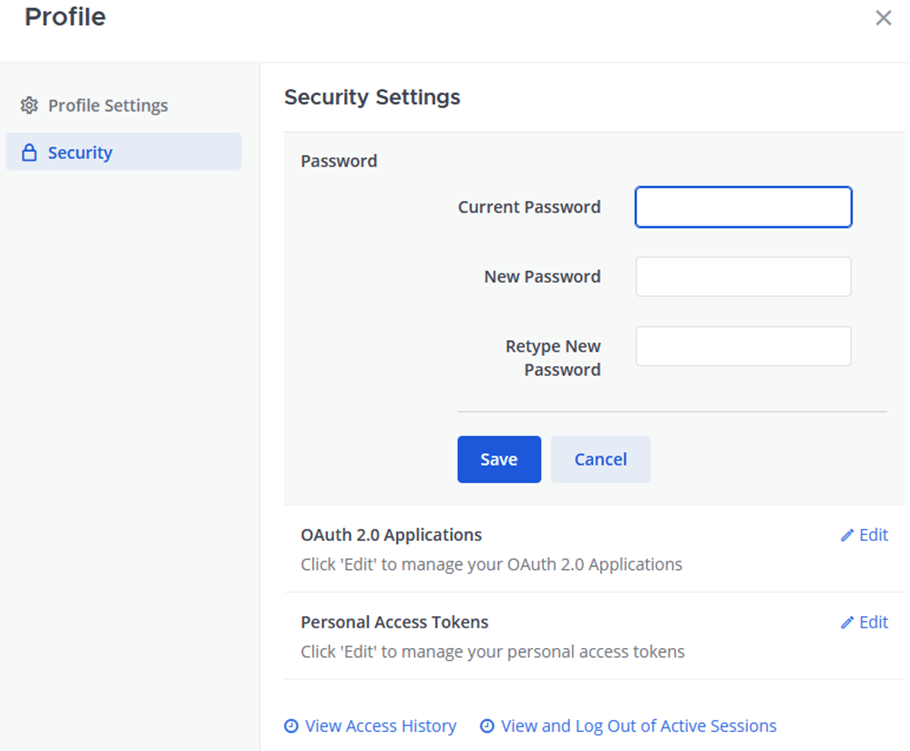Image resolution: width=910 pixels, height=751 pixels.
Task: View and Log Out of Active Sessions
Action: point(638,726)
